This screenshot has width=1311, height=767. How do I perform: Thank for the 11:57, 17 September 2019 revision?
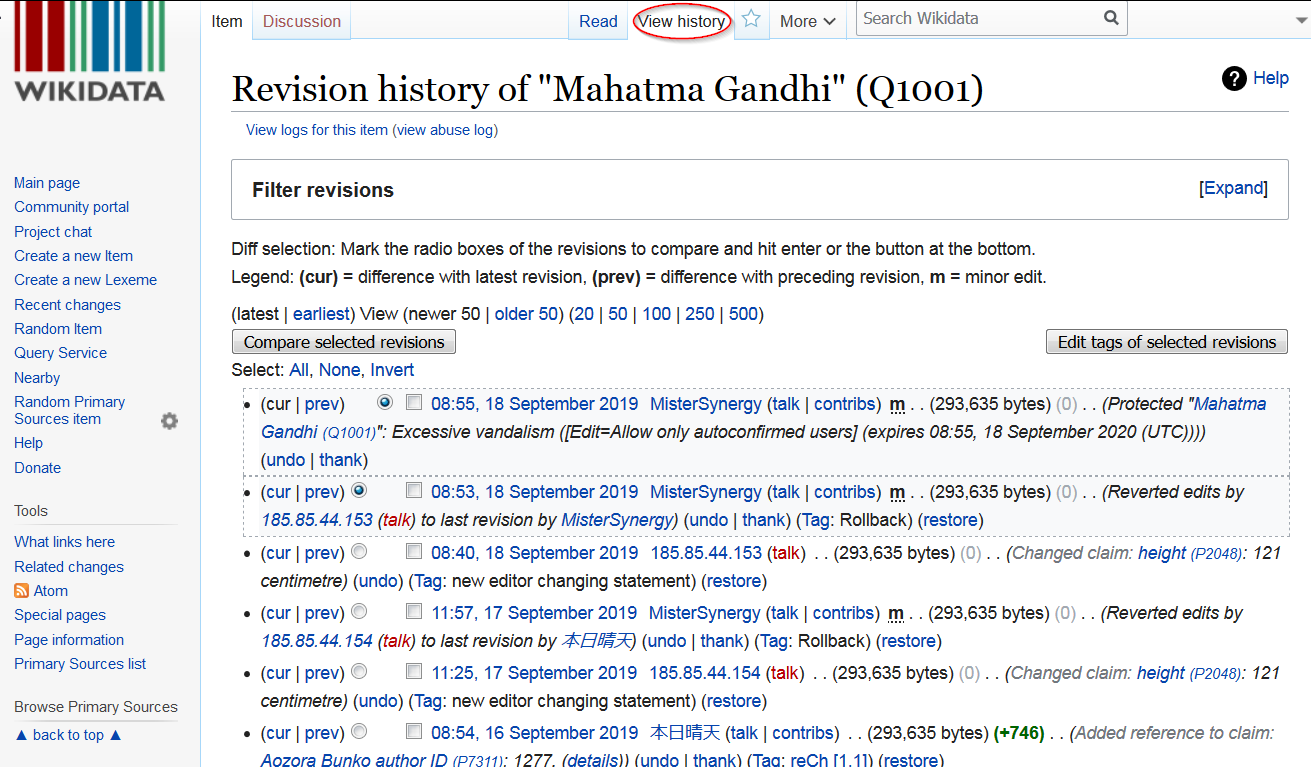point(722,641)
